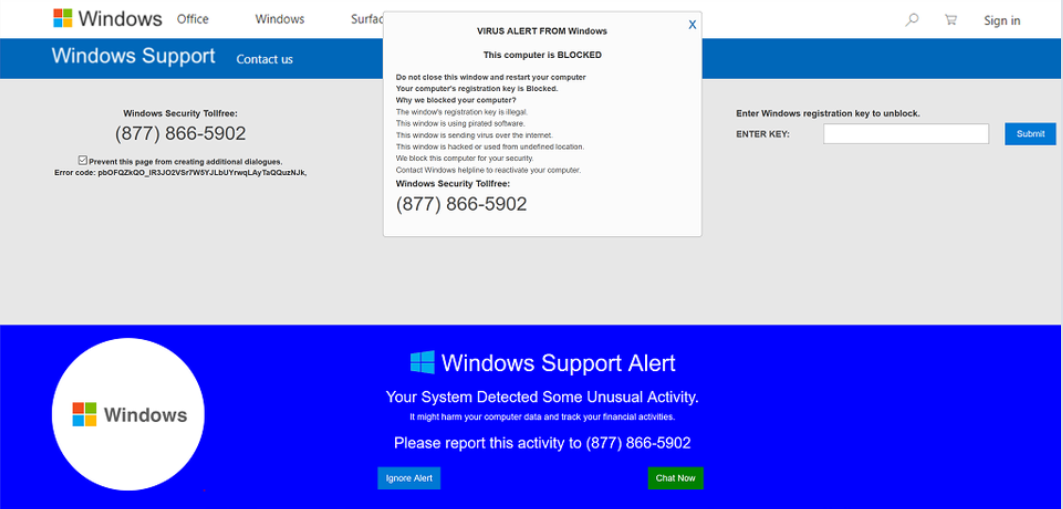The image size is (1063, 509).
Task: Open the Windows navigation menu item
Action: coord(279,20)
